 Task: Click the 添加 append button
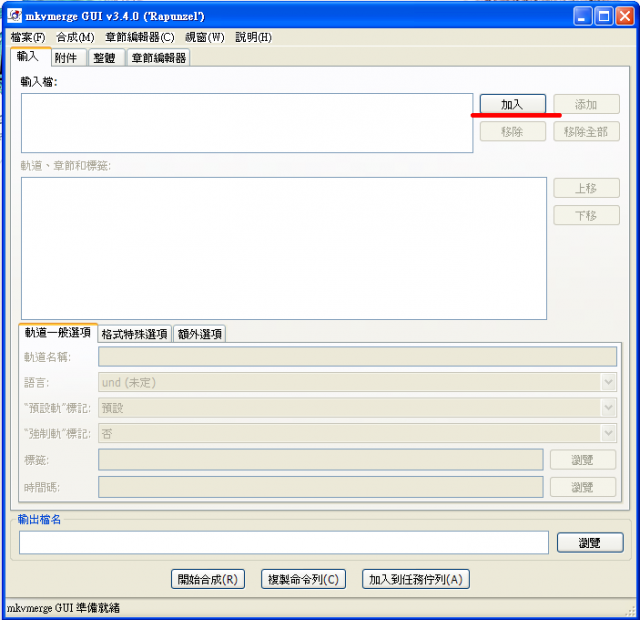click(x=586, y=104)
